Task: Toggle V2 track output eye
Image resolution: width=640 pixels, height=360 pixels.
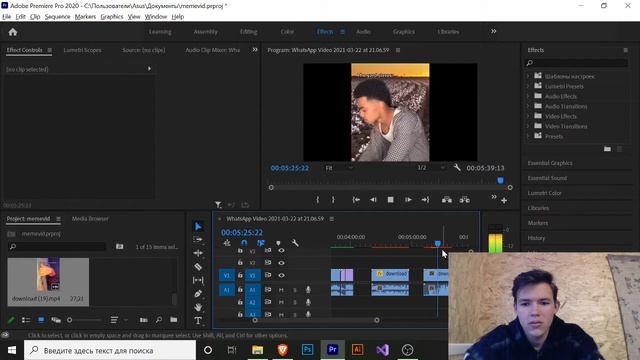Action: tap(281, 262)
